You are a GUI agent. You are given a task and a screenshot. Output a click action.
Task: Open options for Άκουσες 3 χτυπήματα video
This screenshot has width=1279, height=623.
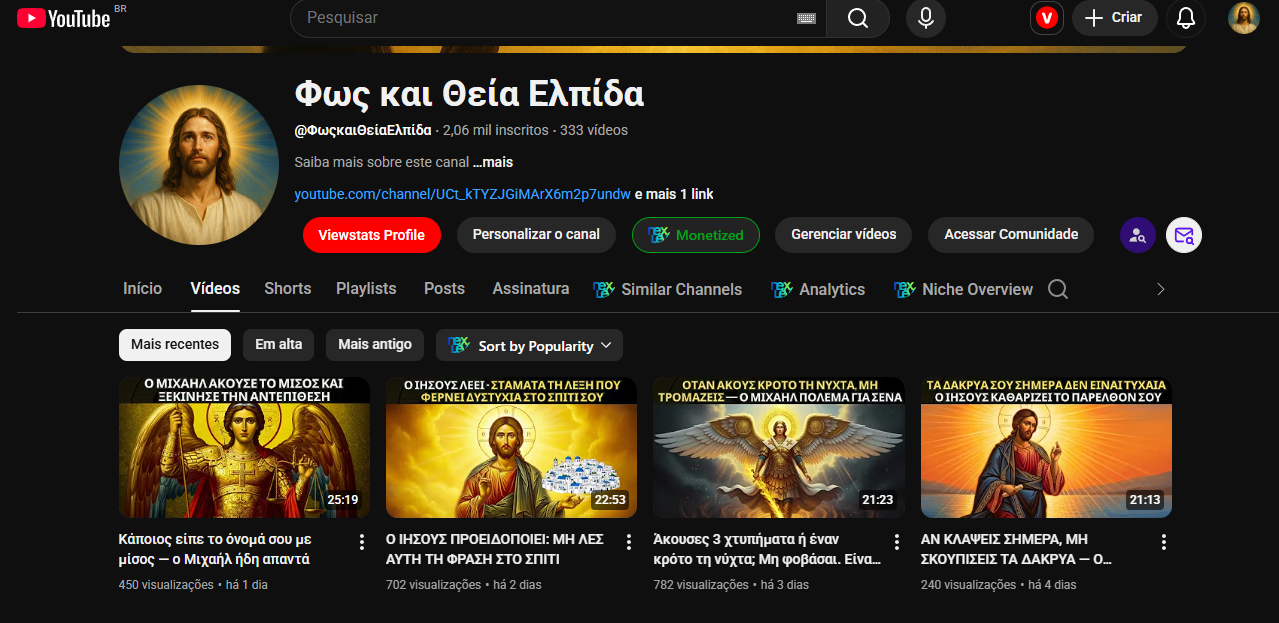pos(896,542)
